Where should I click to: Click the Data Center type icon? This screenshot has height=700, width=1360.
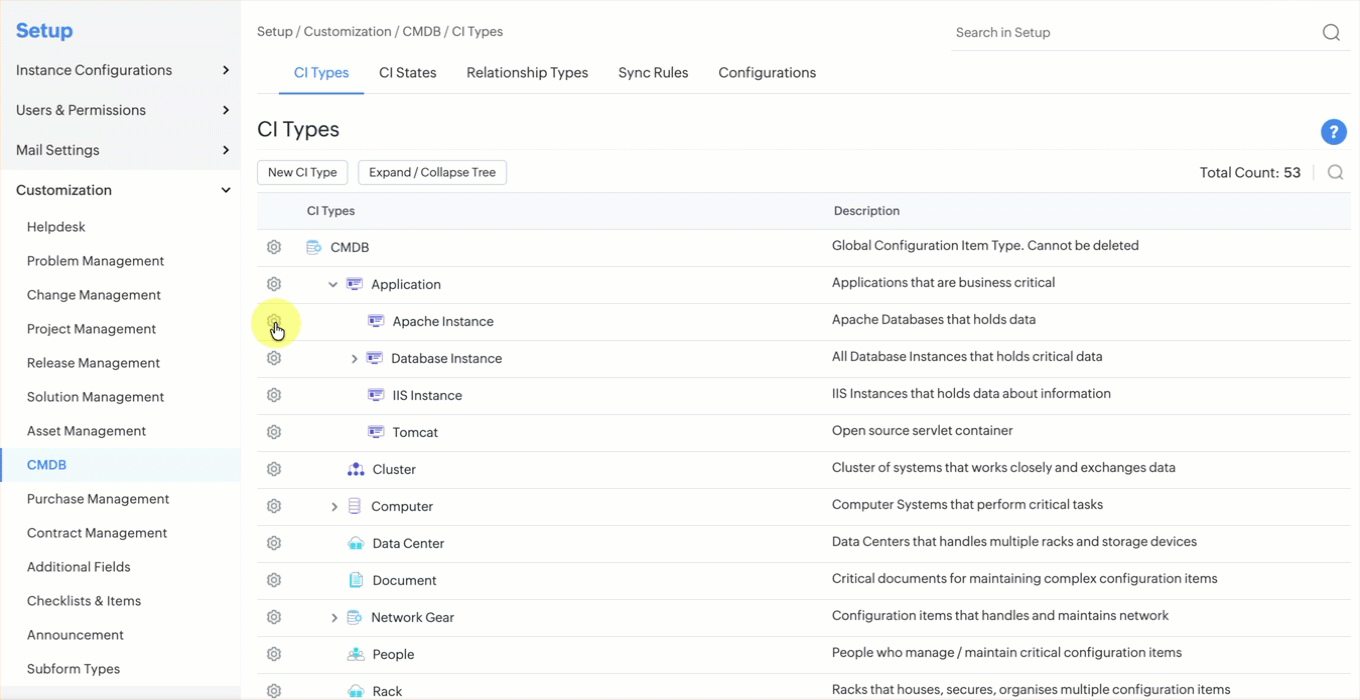click(x=355, y=543)
